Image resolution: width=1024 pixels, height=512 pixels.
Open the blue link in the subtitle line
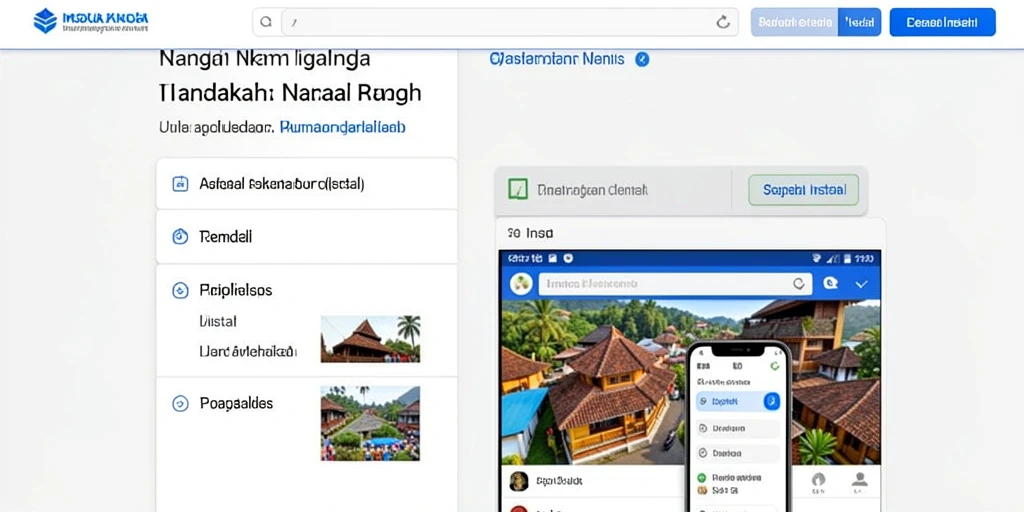click(342, 127)
